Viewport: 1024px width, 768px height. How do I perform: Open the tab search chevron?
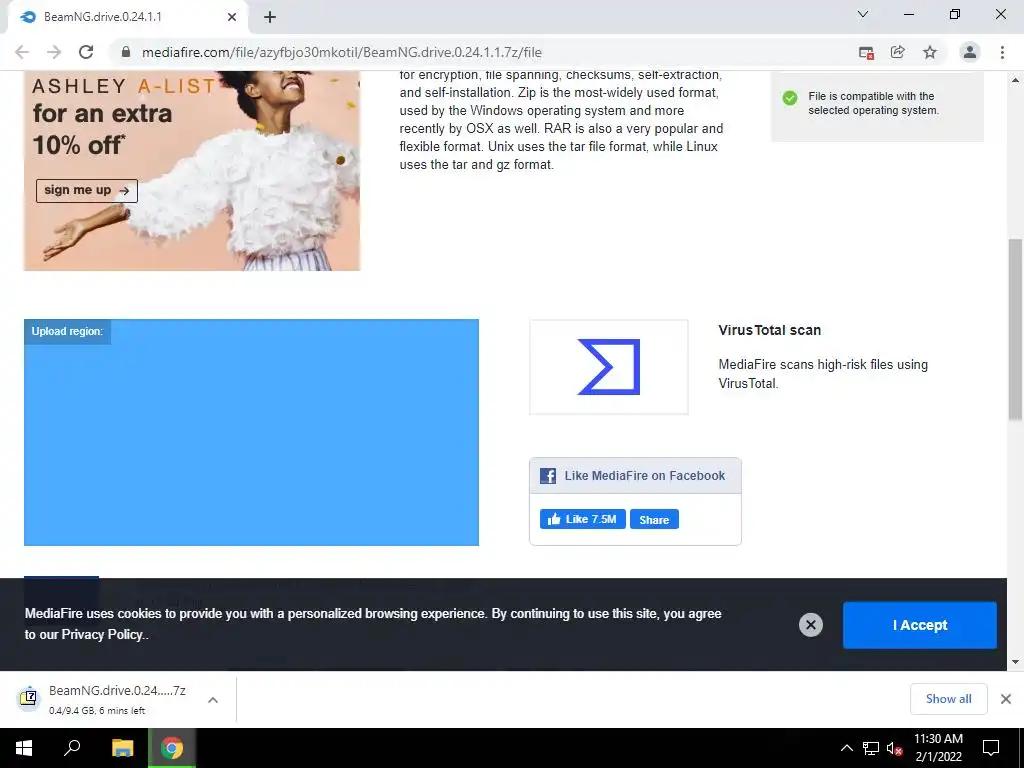coord(863,14)
